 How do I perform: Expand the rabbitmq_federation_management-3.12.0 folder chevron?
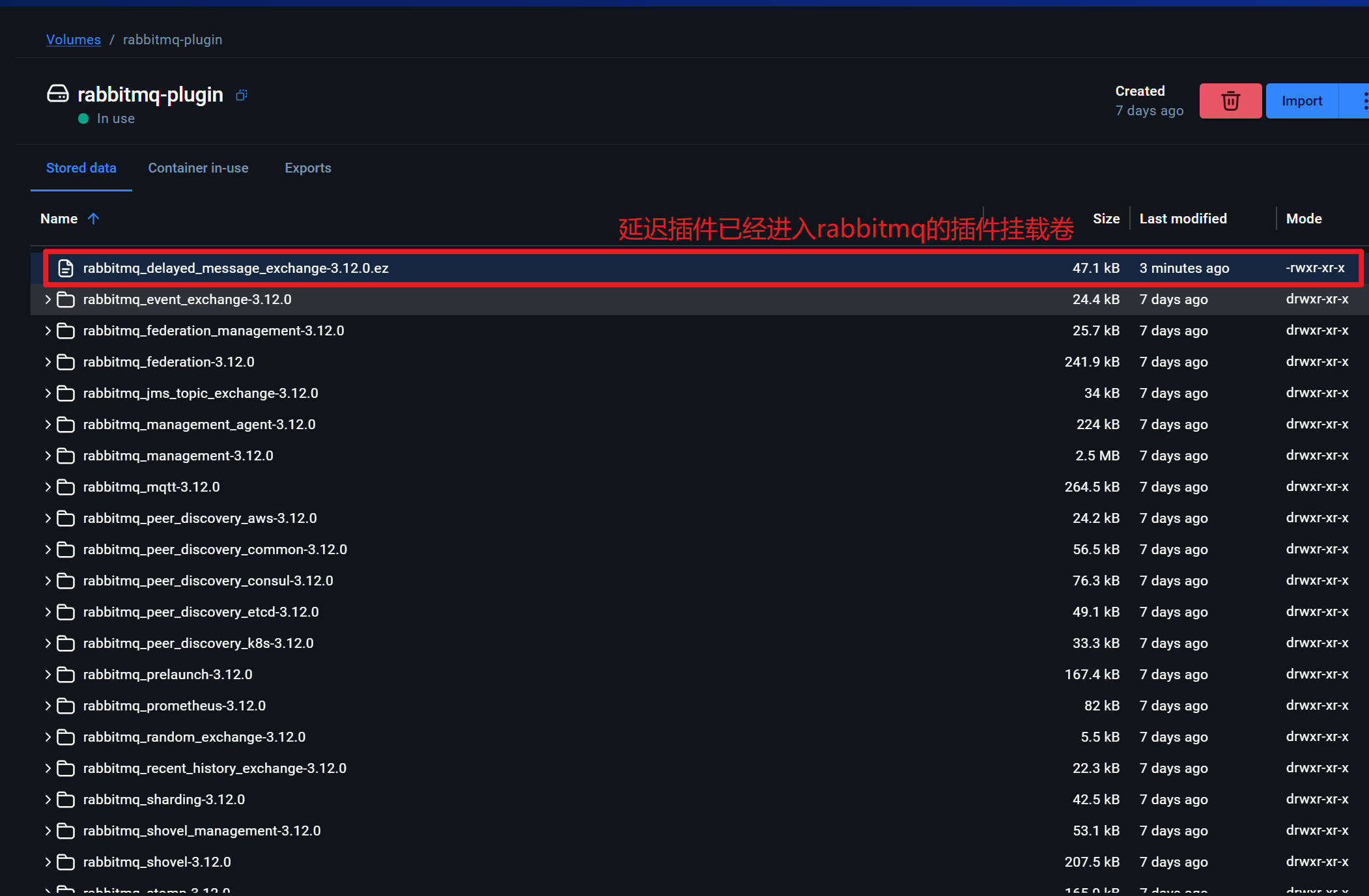pos(48,331)
